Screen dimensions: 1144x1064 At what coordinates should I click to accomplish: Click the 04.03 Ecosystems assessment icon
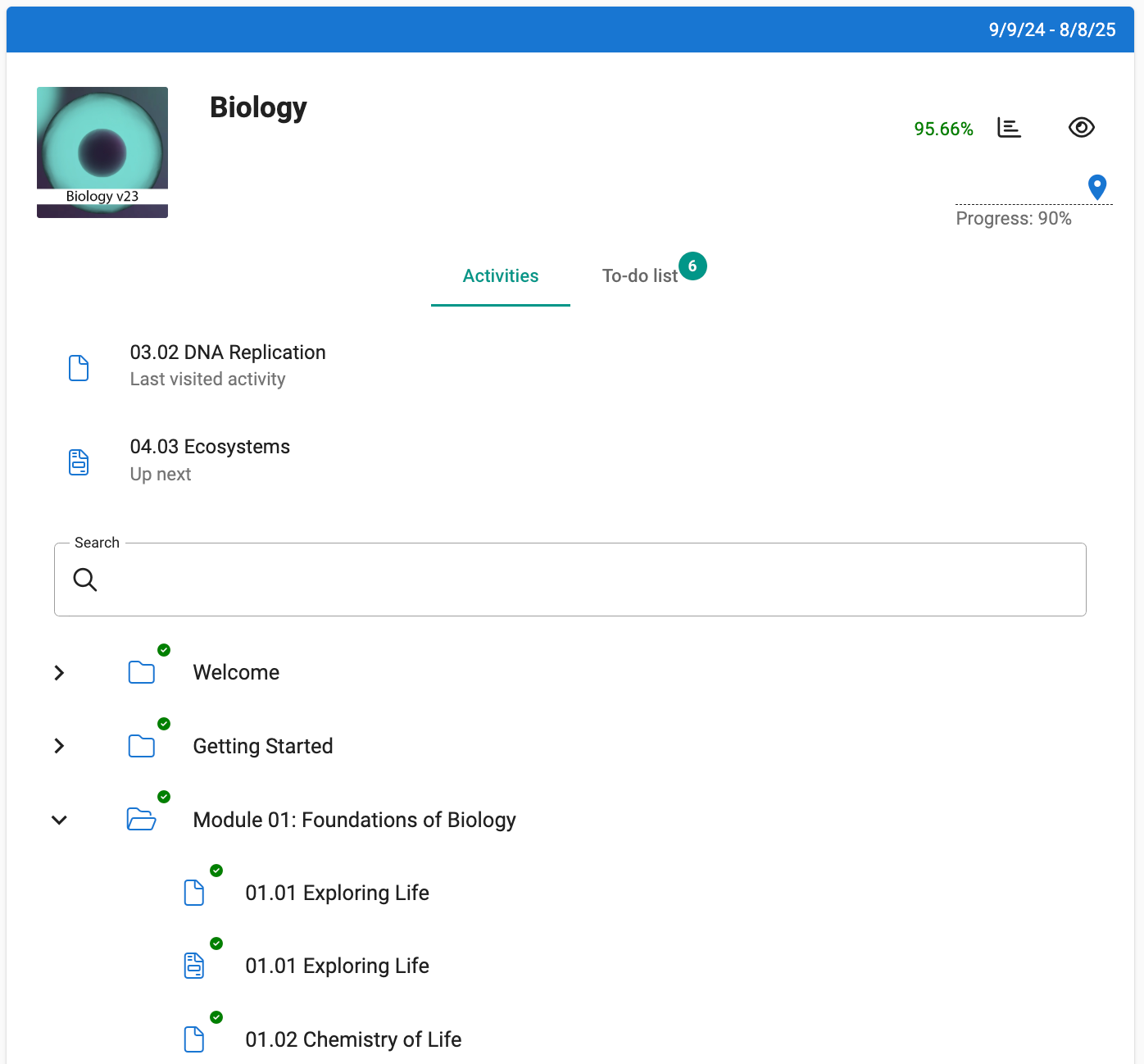pos(79,462)
